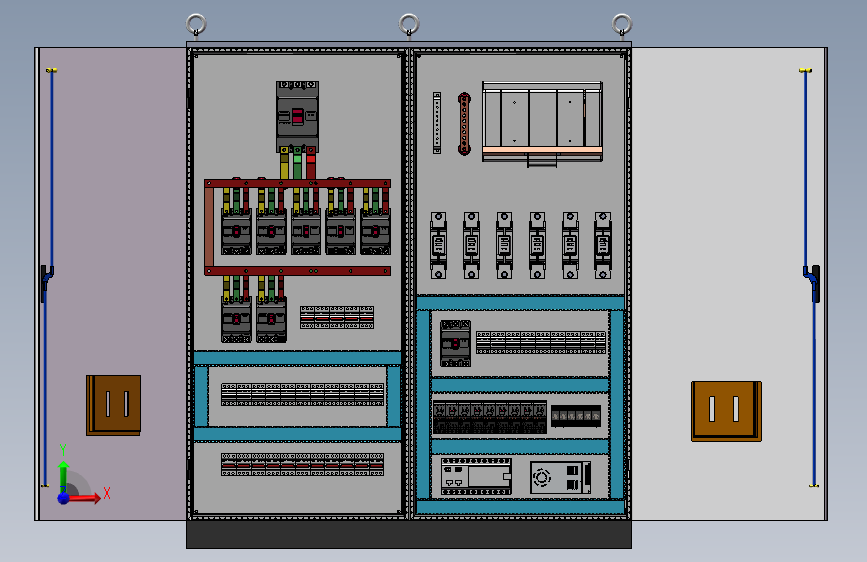Image resolution: width=867 pixels, height=562 pixels.
Task: Select the last fuse holder in the fuse row
Action: 603,245
